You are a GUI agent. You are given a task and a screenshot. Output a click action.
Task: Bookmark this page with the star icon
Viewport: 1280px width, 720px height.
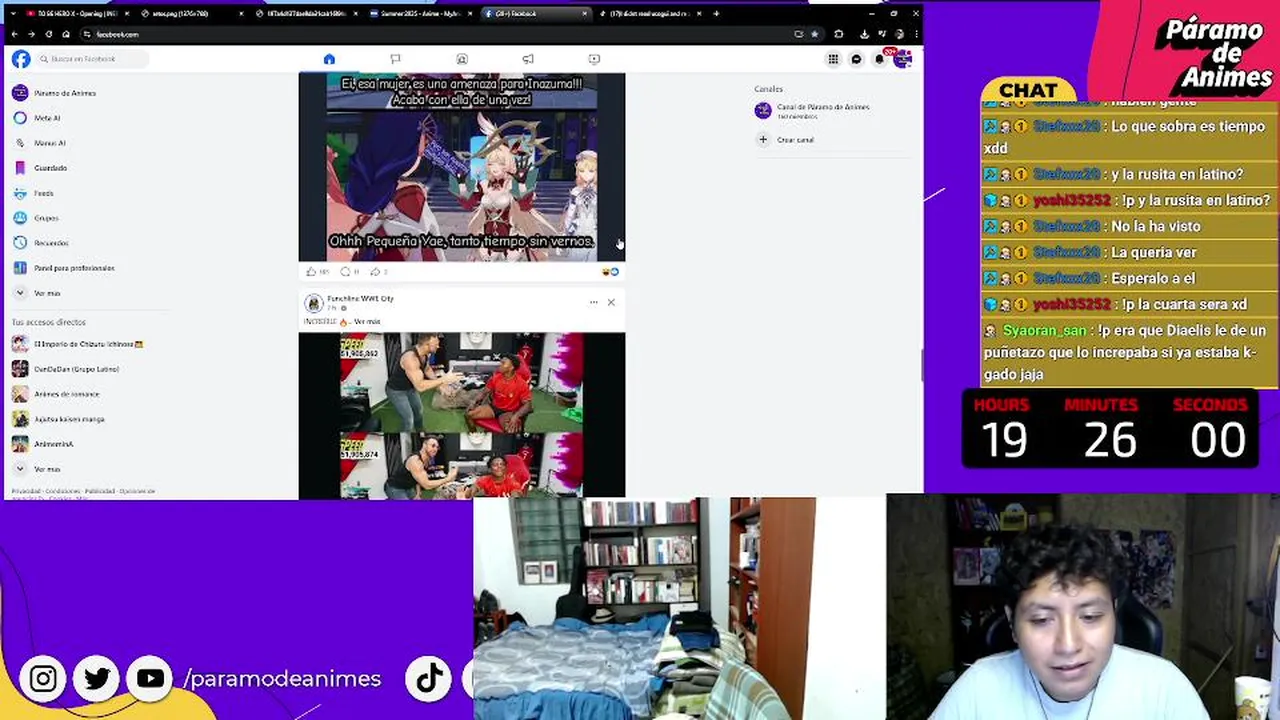pos(814,34)
